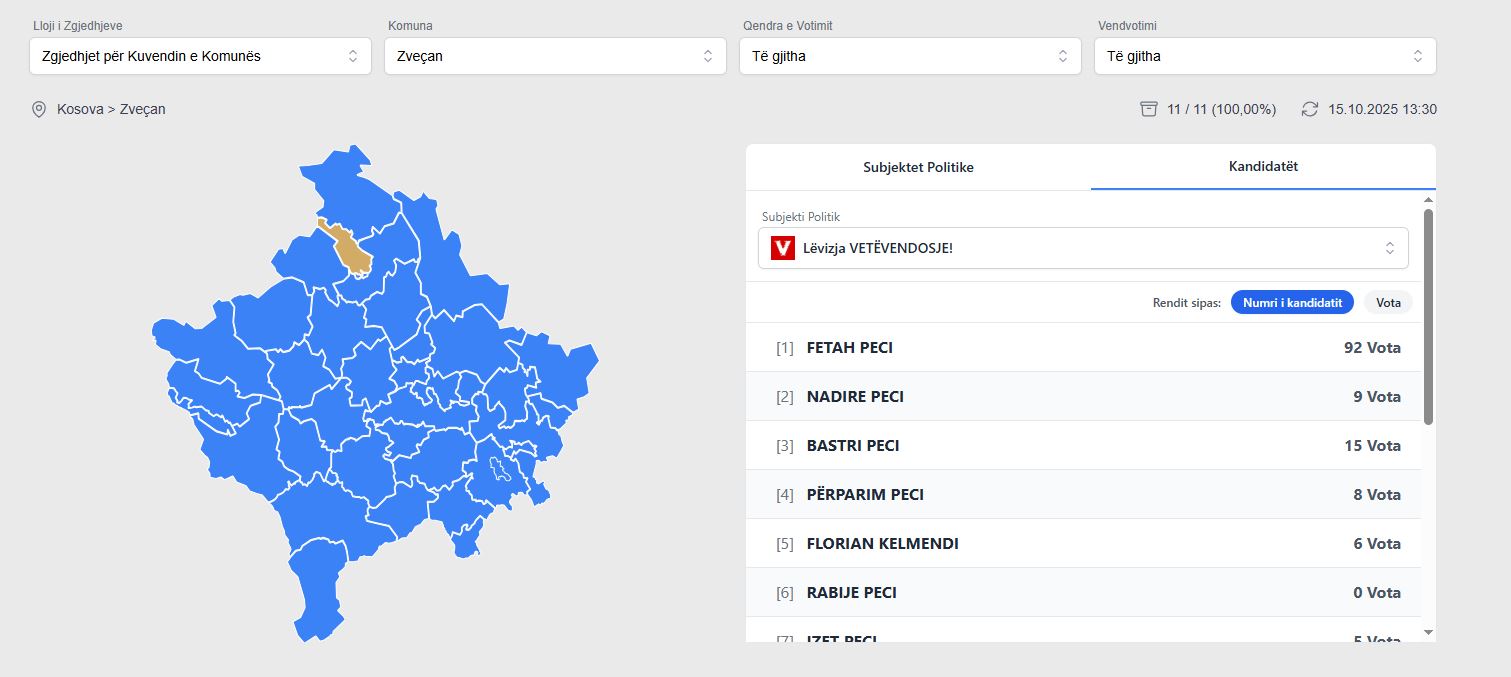Click the refresh timestamp icon
Viewport: 1511px width, 677px height.
pyautogui.click(x=1310, y=109)
